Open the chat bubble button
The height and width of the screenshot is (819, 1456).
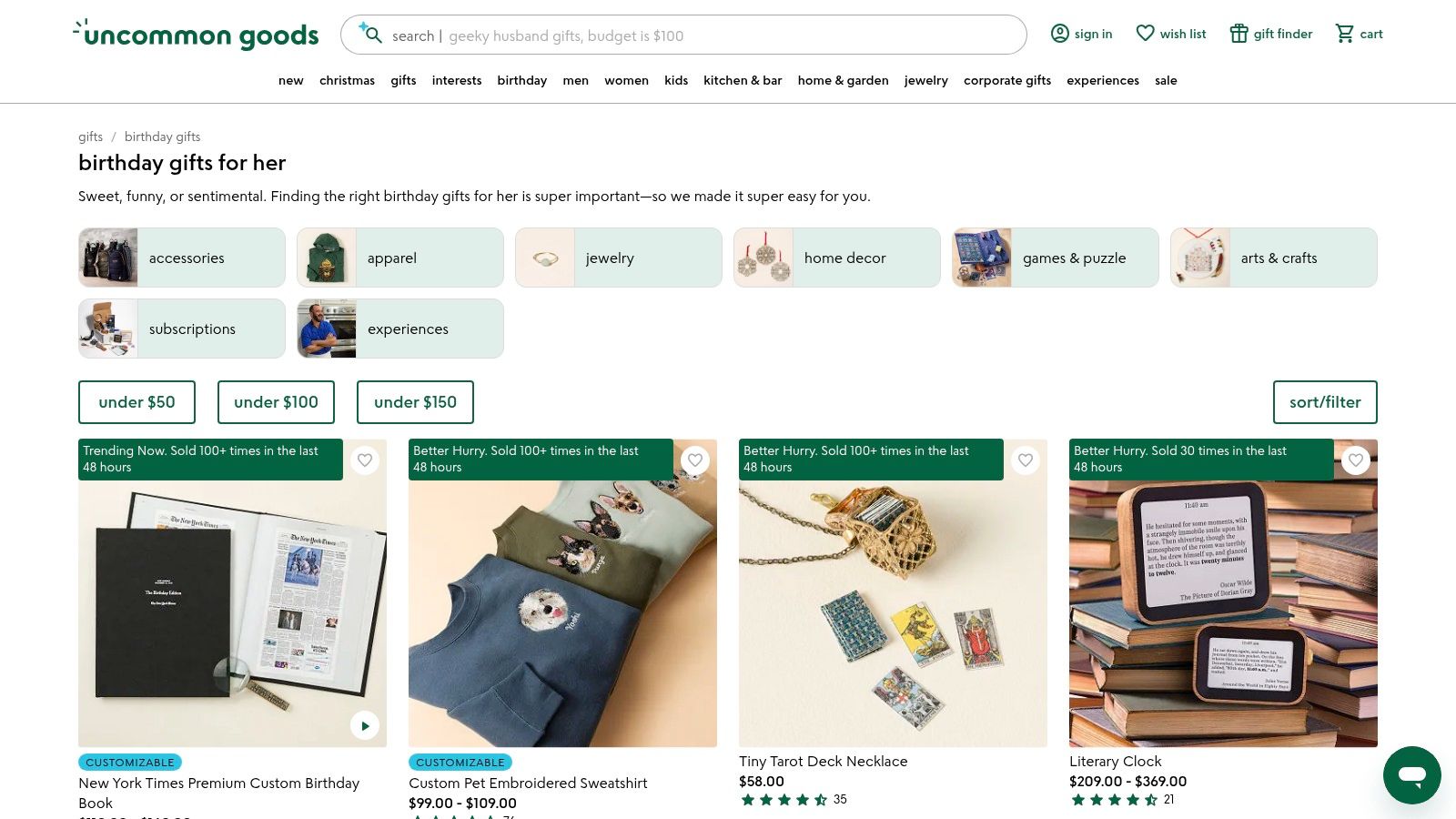(x=1411, y=775)
